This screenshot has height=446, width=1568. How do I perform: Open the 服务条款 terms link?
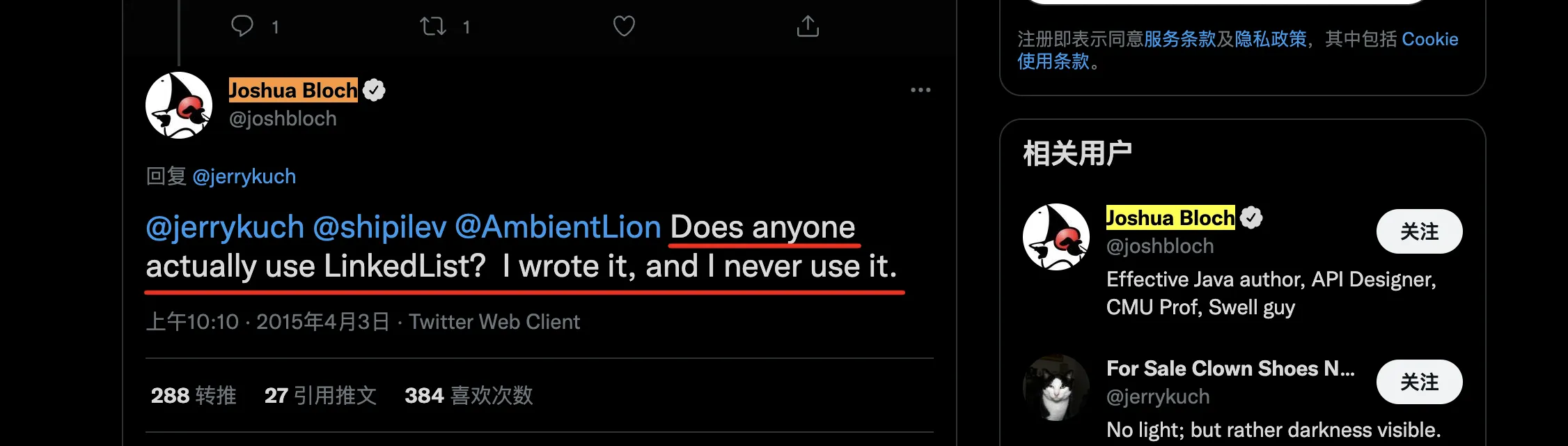1179,39
